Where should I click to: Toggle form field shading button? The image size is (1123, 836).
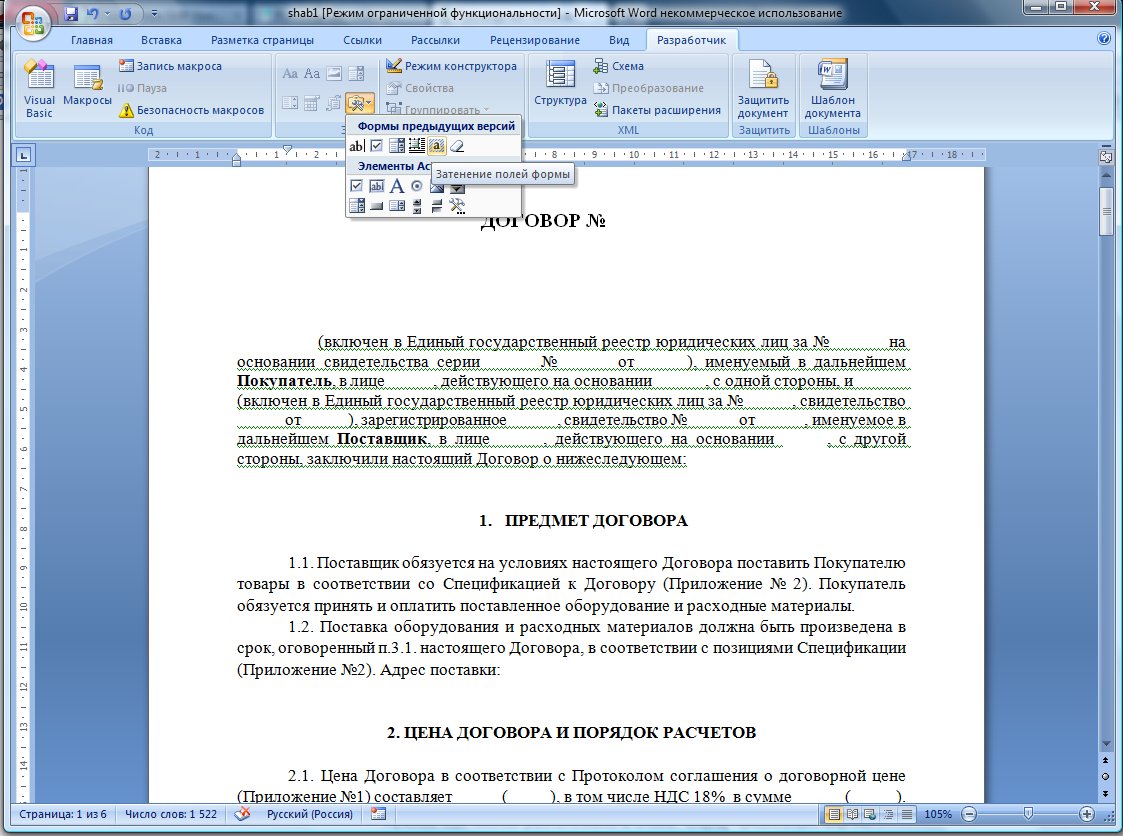click(x=437, y=146)
